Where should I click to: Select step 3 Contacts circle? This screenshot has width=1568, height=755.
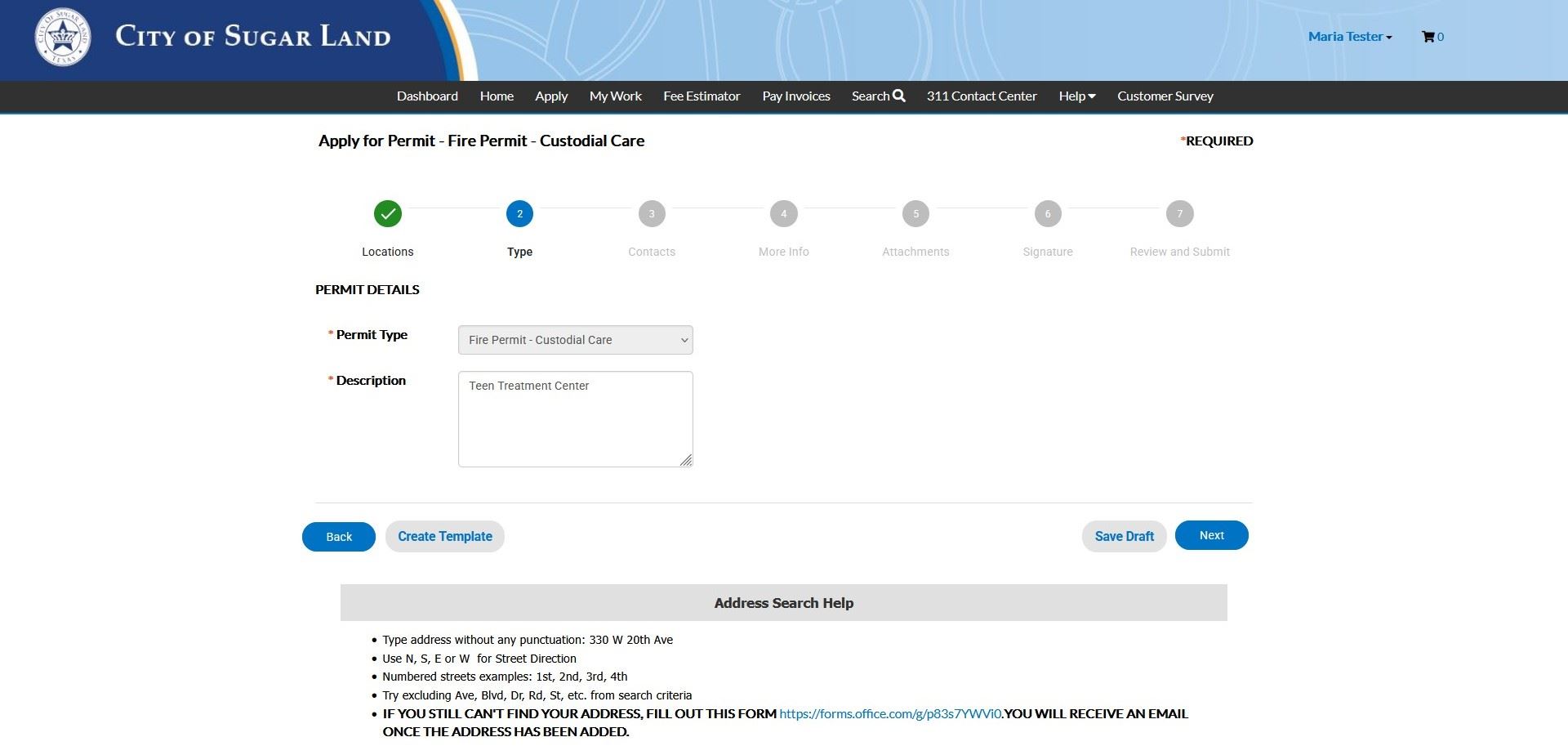(651, 213)
